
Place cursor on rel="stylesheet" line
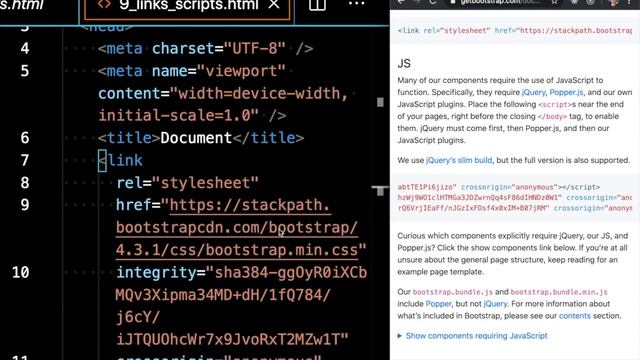tap(187, 183)
